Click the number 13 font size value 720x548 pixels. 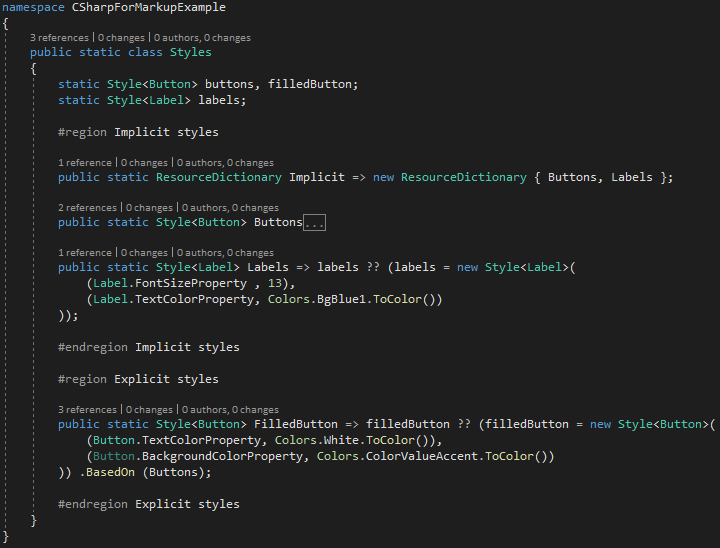pyautogui.click(x=275, y=283)
